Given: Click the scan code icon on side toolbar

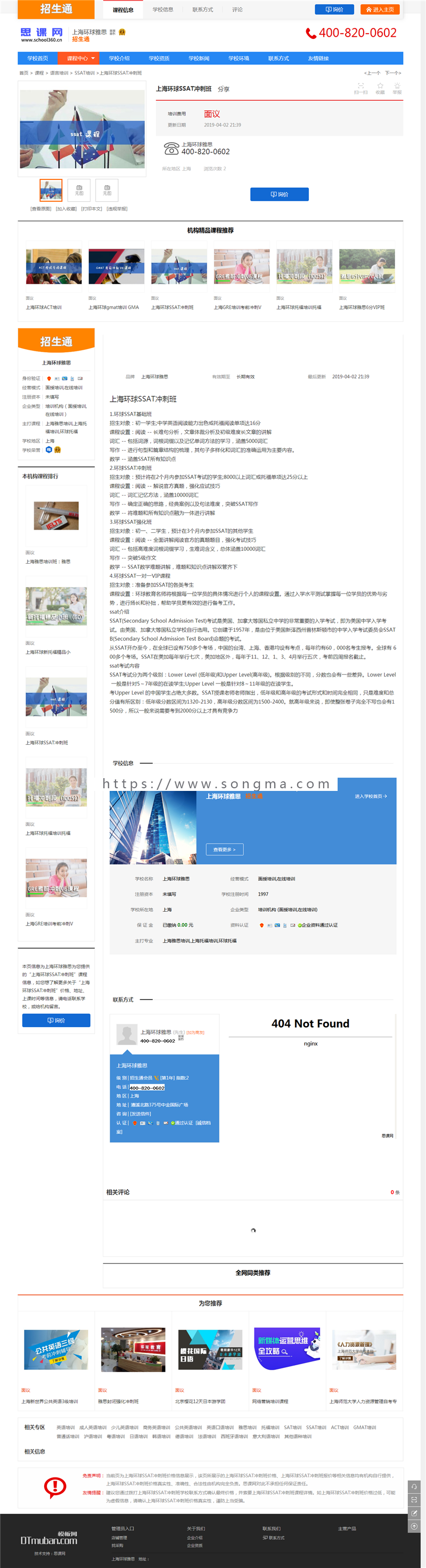Looking at the screenshot, I should (x=414, y=1499).
